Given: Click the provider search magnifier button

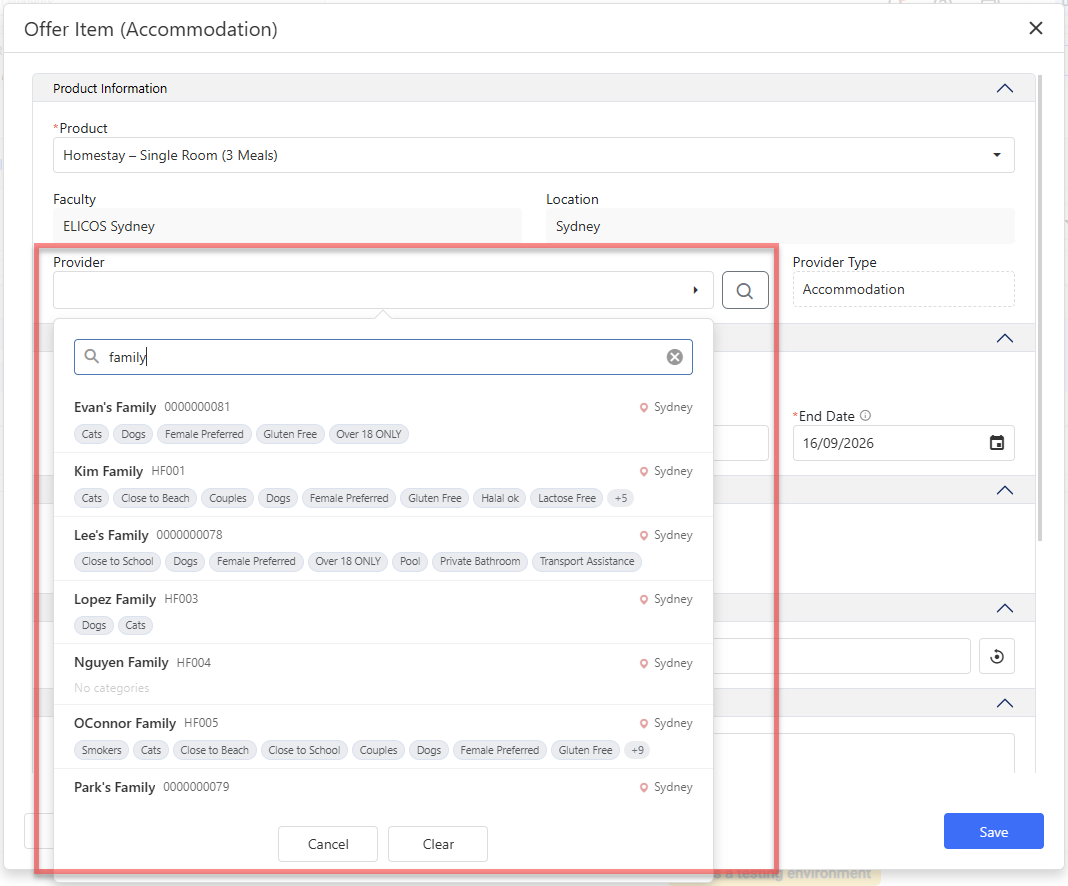Looking at the screenshot, I should pos(745,290).
